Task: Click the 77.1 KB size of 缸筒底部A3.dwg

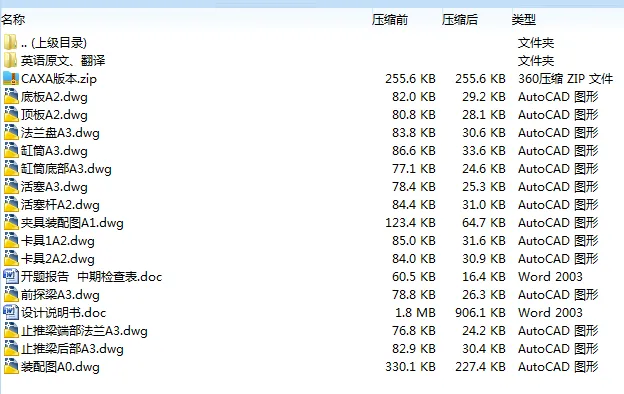Action: click(x=413, y=169)
